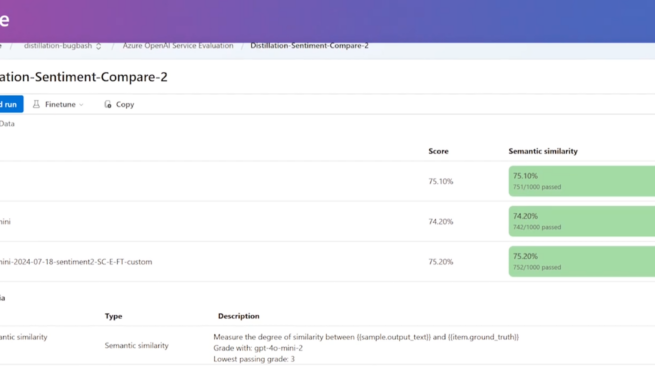The height and width of the screenshot is (368, 655).
Task: Click the Semantic similarity column header
Action: pos(543,151)
